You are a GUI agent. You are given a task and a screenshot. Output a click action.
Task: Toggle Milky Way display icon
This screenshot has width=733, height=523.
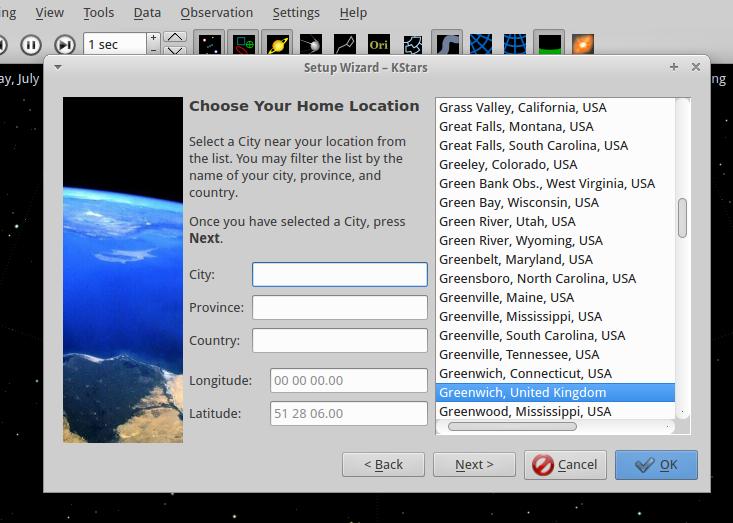click(x=447, y=44)
